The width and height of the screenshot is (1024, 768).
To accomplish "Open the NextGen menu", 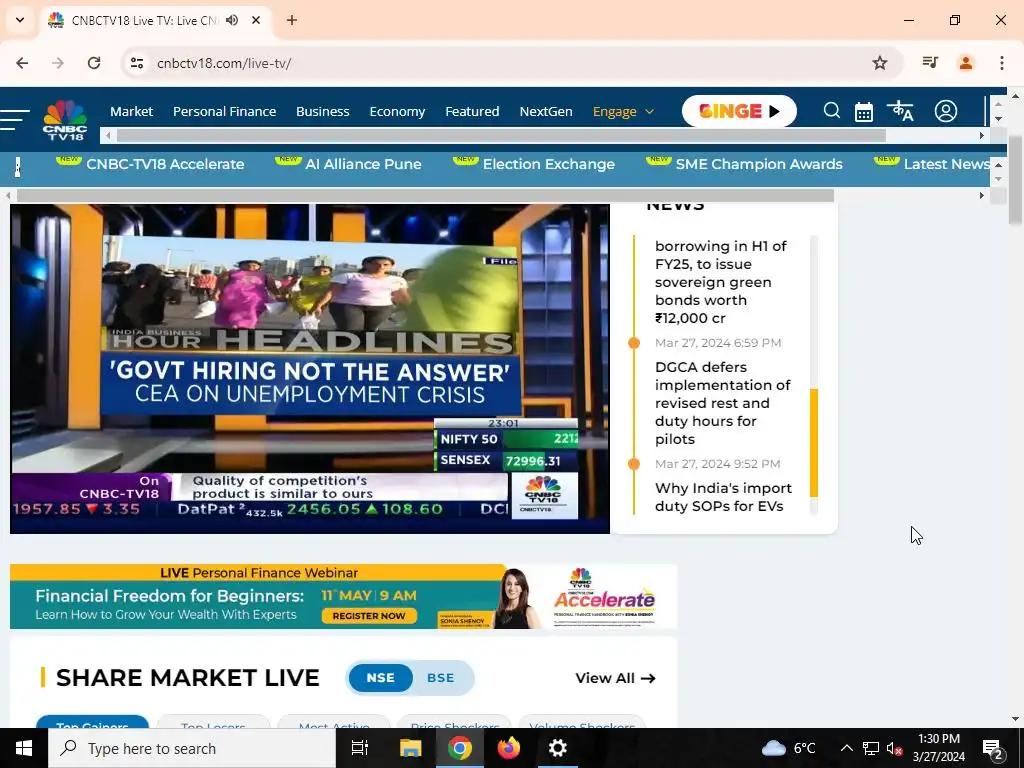I will (x=546, y=112).
